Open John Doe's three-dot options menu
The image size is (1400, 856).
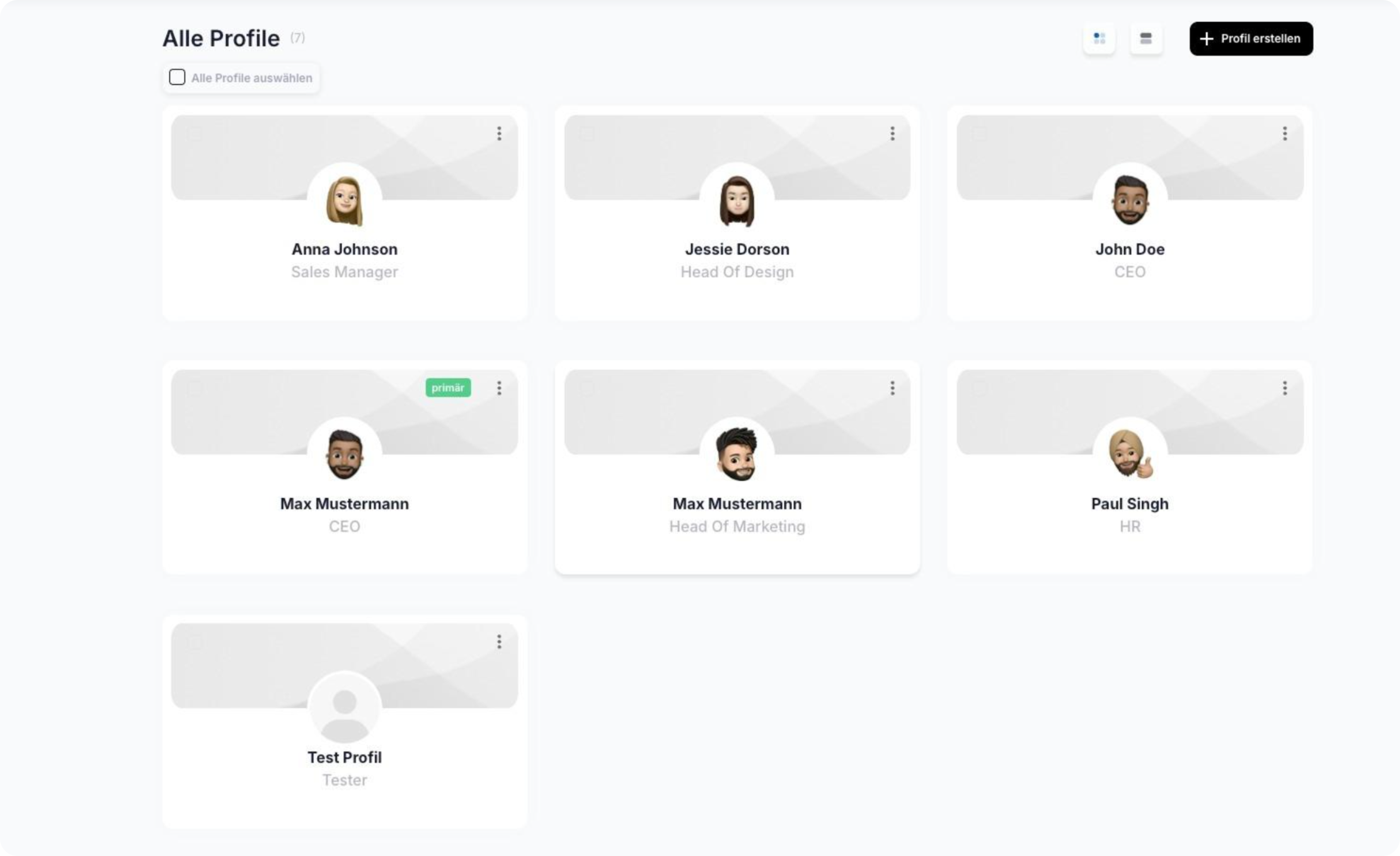[x=1285, y=133]
